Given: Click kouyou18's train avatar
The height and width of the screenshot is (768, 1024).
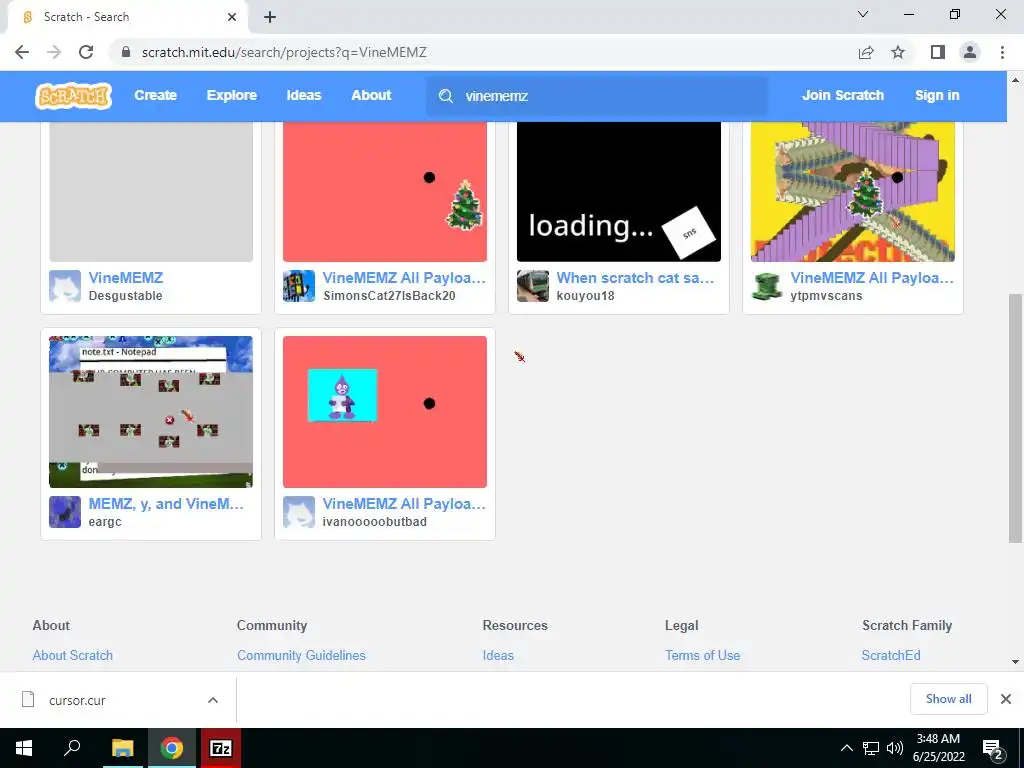Looking at the screenshot, I should coord(533,286).
